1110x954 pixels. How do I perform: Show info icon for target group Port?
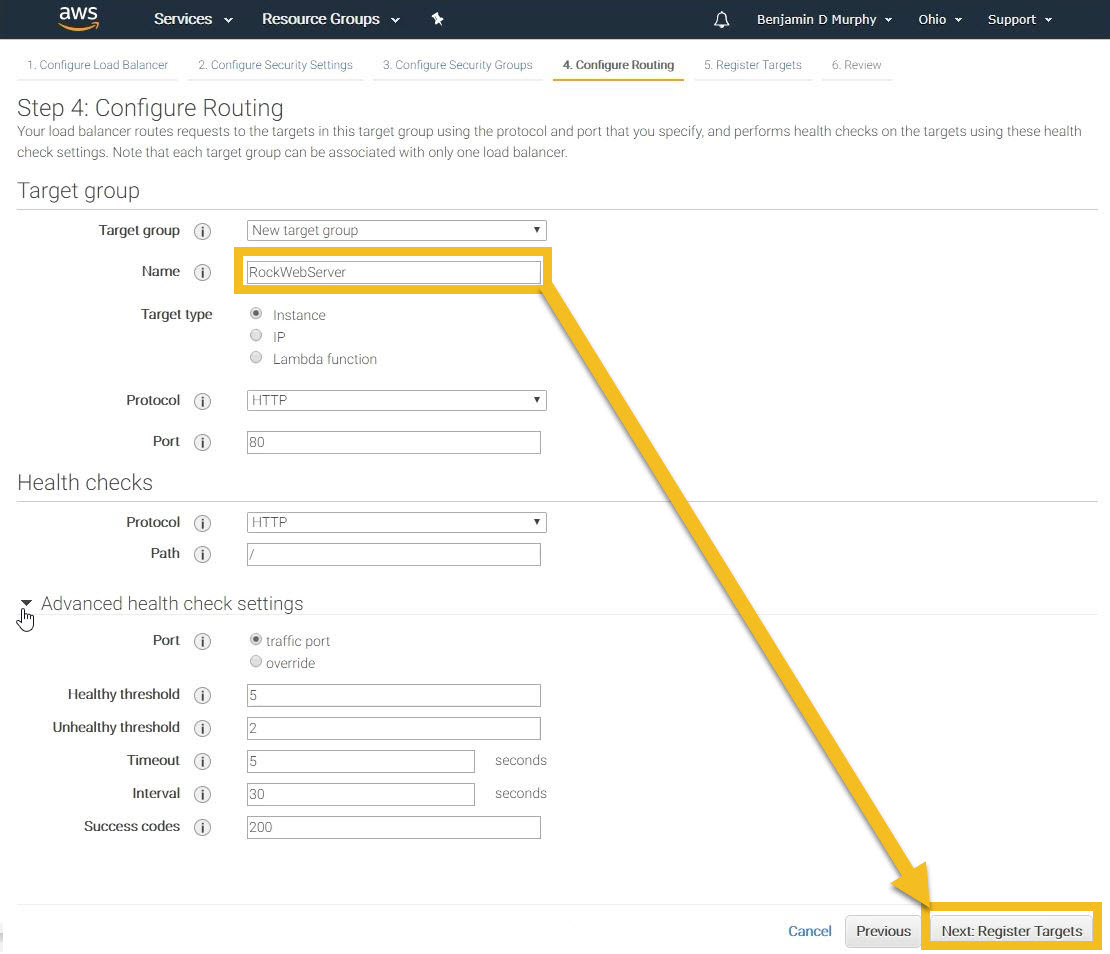click(202, 442)
